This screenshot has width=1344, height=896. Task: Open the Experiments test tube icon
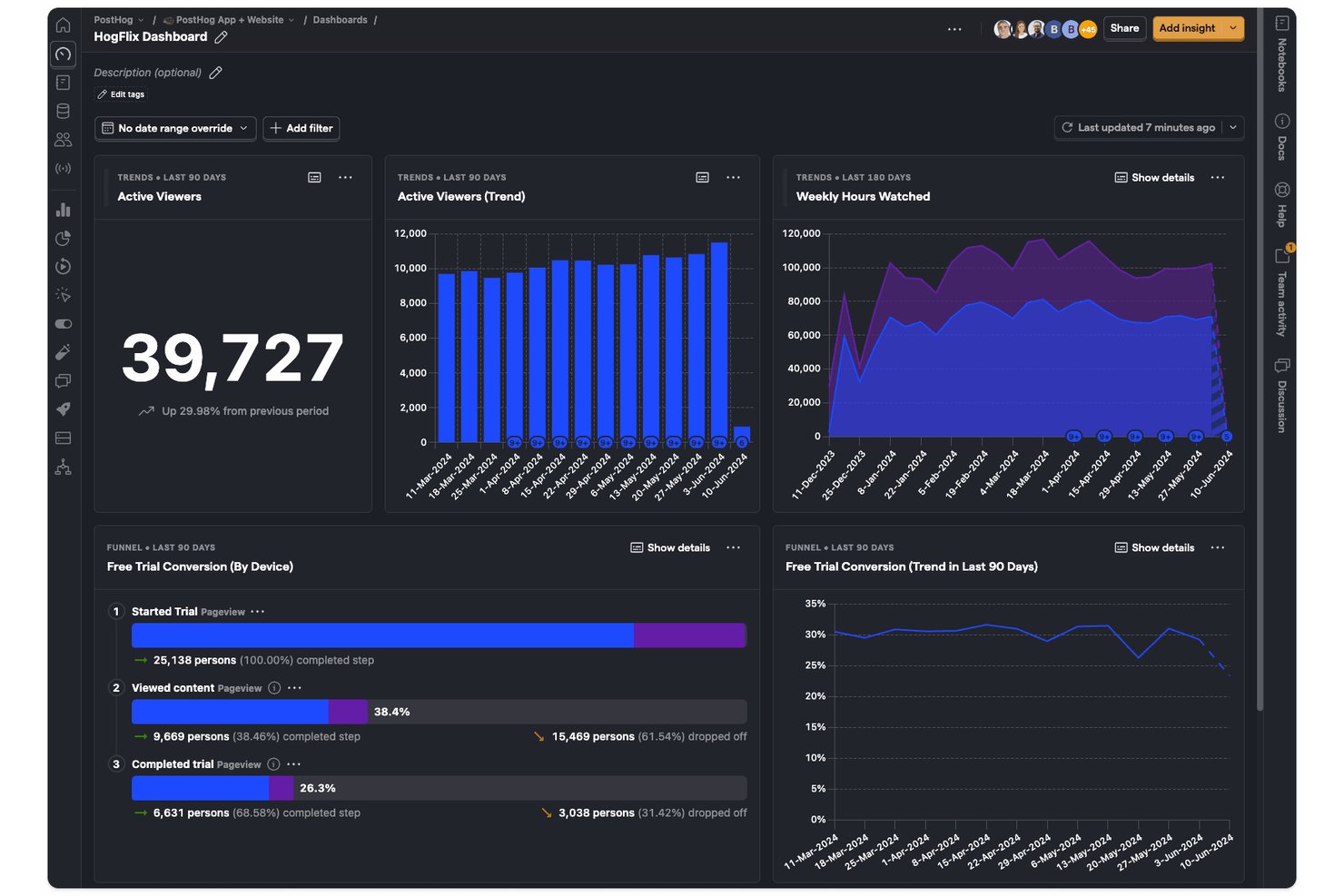point(63,352)
